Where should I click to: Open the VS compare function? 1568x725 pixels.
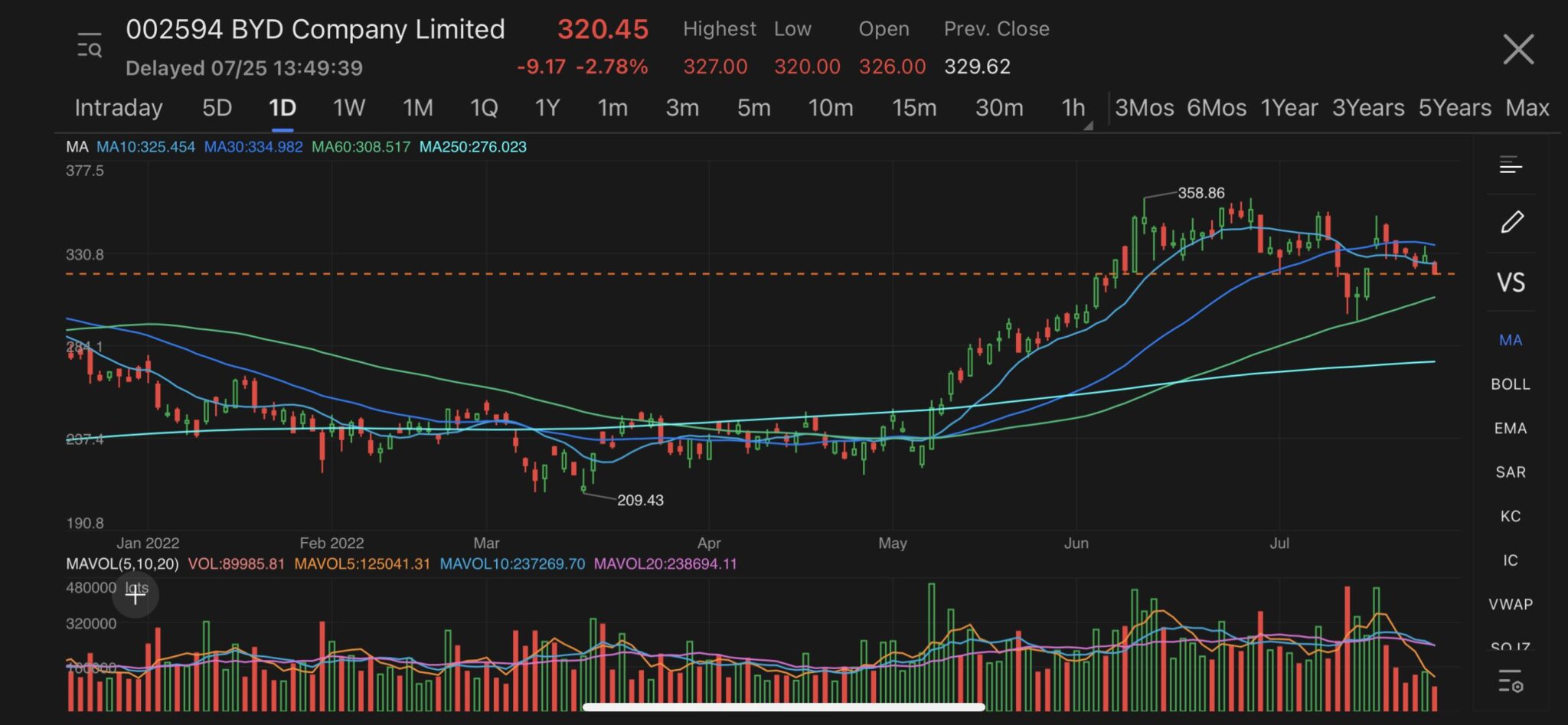(1511, 282)
